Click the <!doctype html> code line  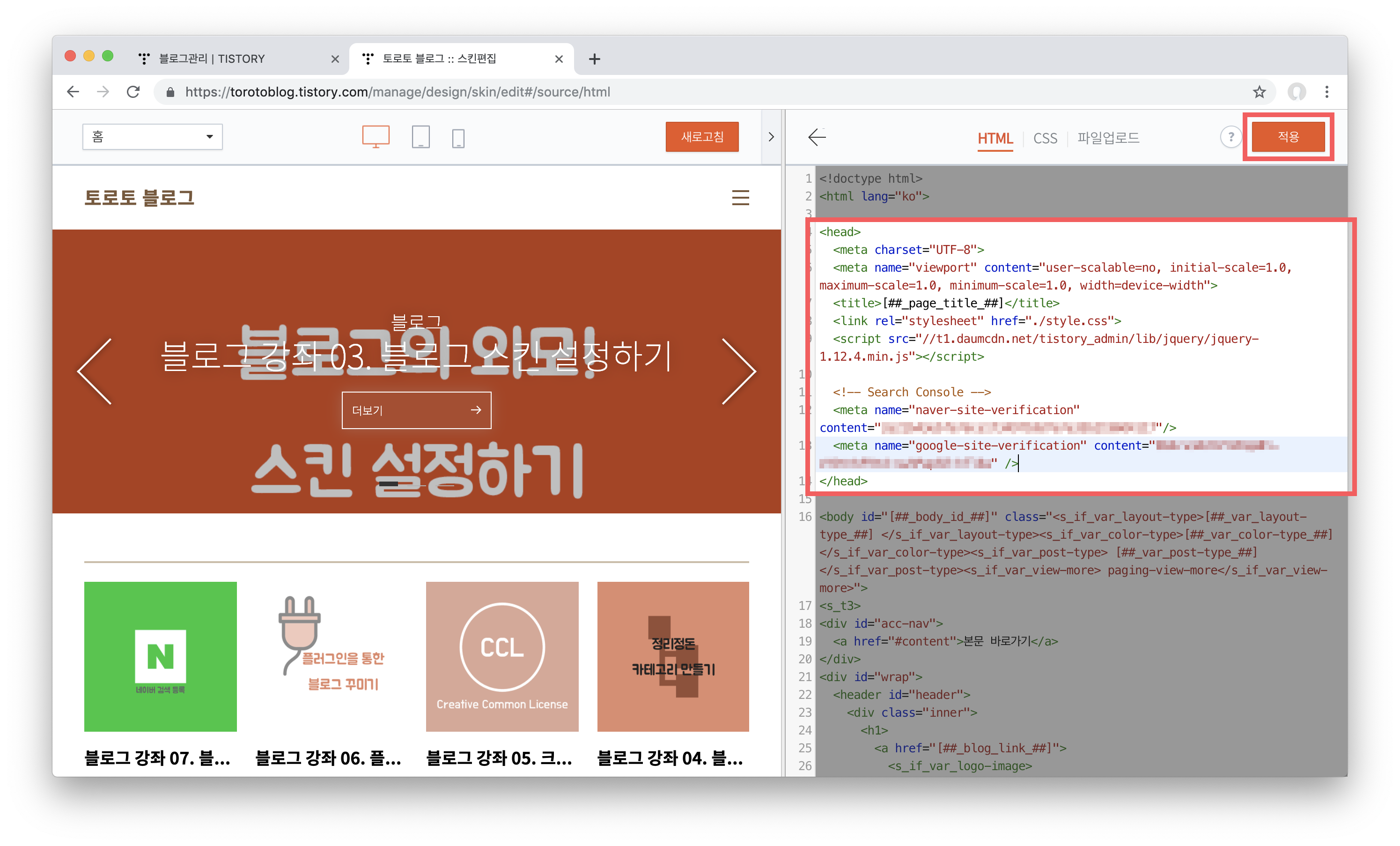pyautogui.click(x=870, y=178)
